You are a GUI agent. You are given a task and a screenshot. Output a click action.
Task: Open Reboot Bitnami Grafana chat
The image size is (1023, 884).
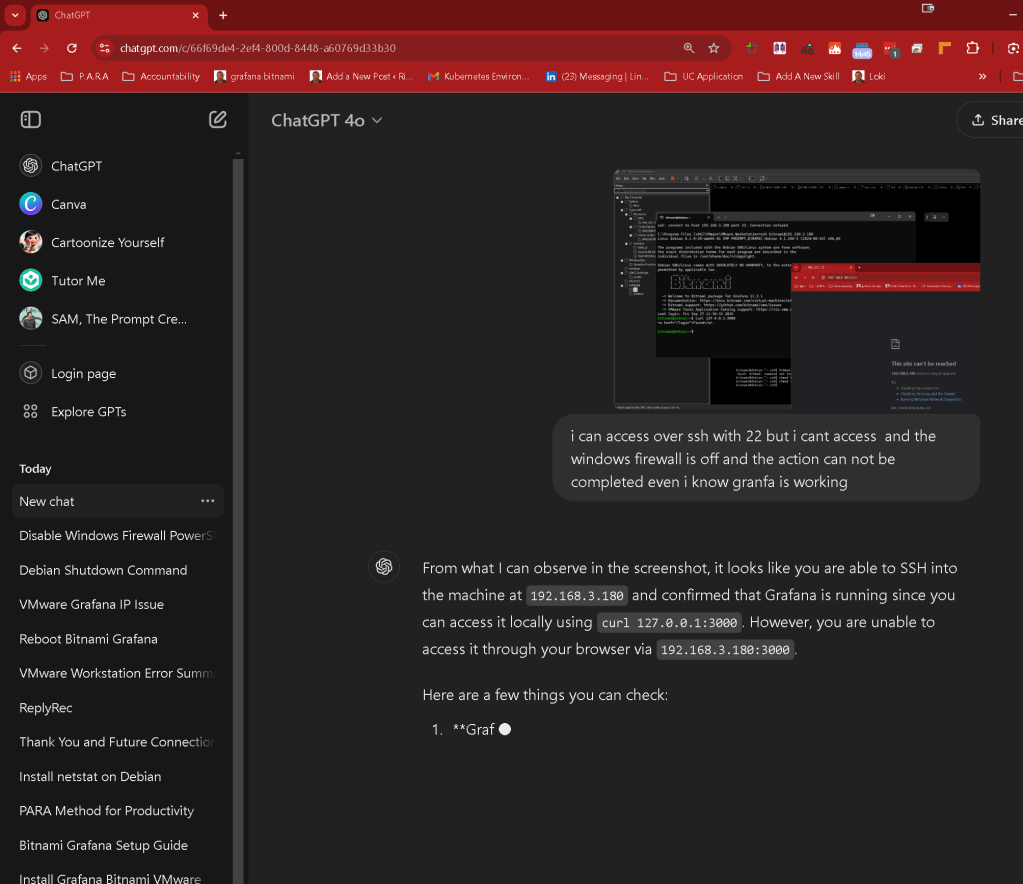click(88, 639)
